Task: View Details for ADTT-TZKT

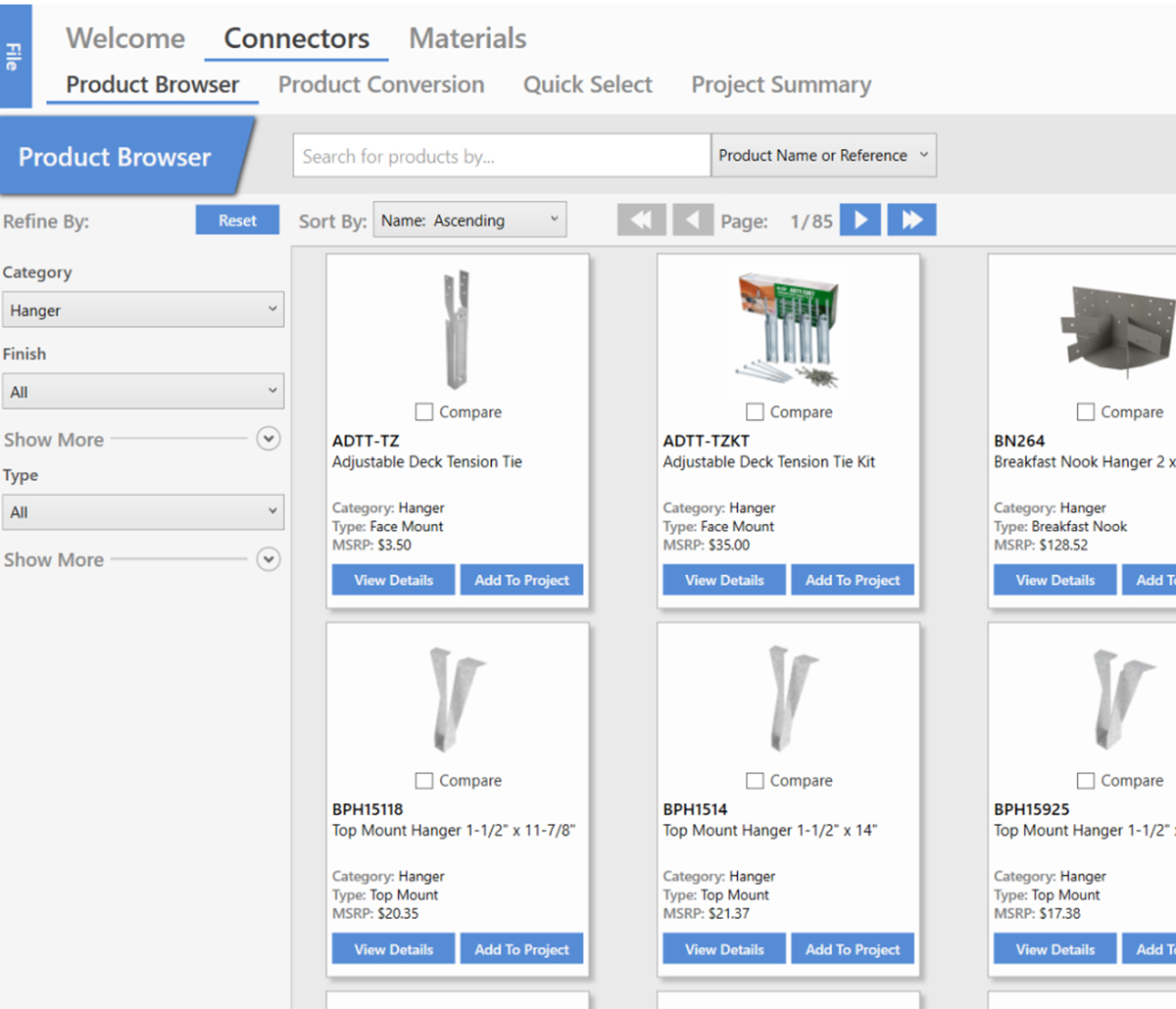Action: click(x=723, y=579)
